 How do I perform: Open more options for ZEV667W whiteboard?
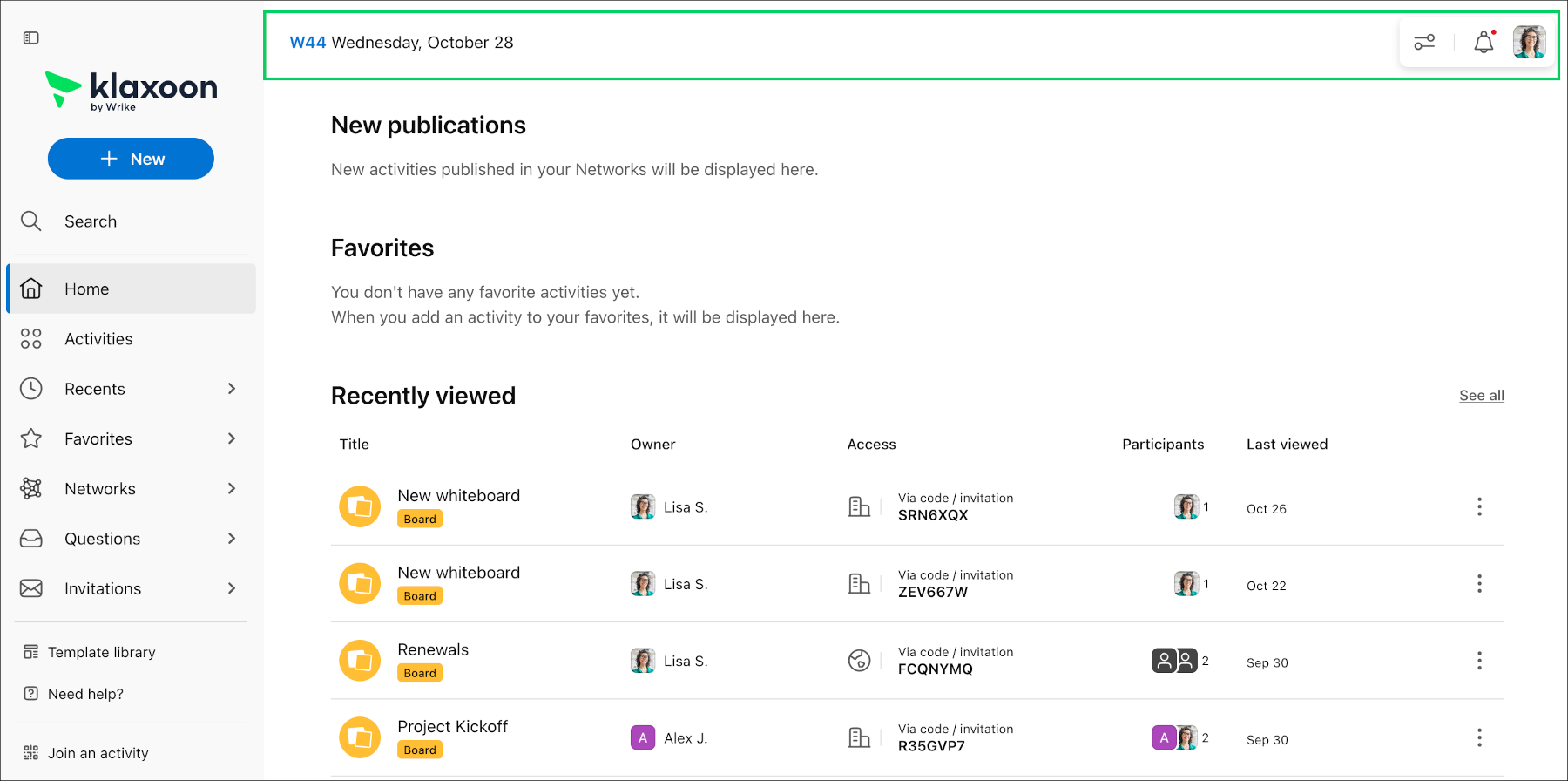(1479, 584)
